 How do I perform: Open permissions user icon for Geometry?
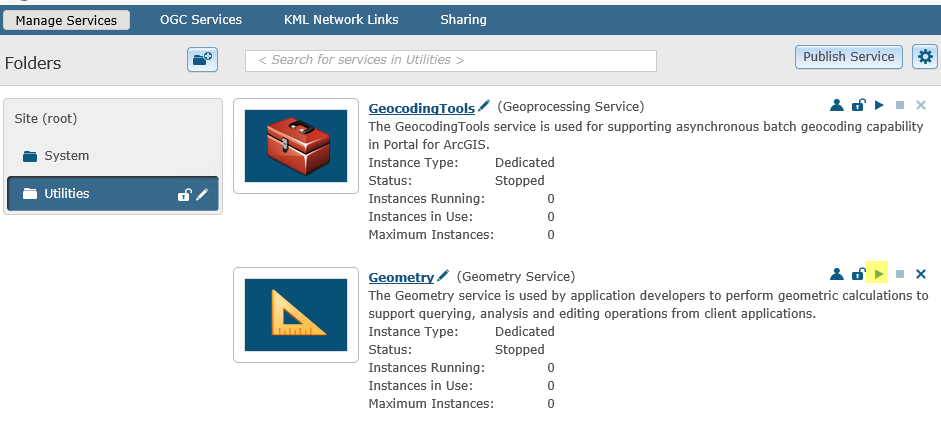(x=837, y=274)
